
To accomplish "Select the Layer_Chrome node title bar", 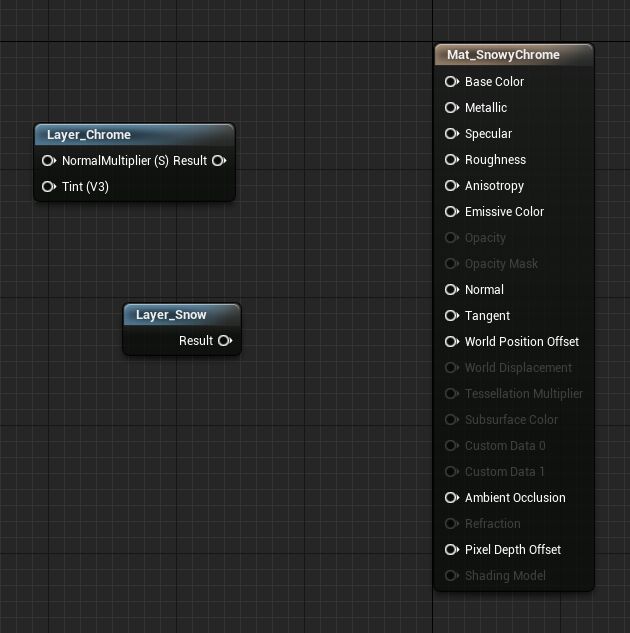I will pyautogui.click(x=134, y=135).
